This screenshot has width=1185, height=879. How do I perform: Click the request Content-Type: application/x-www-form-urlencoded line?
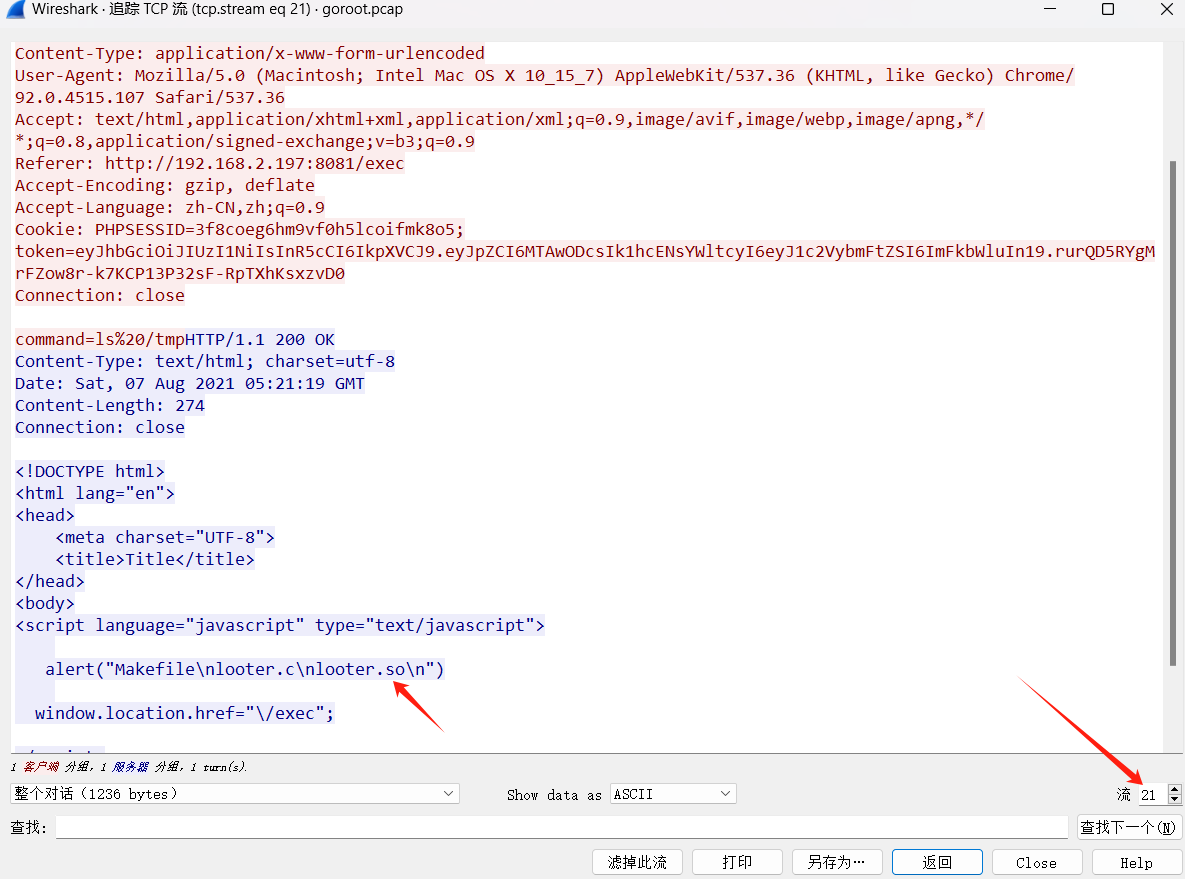(x=250, y=54)
